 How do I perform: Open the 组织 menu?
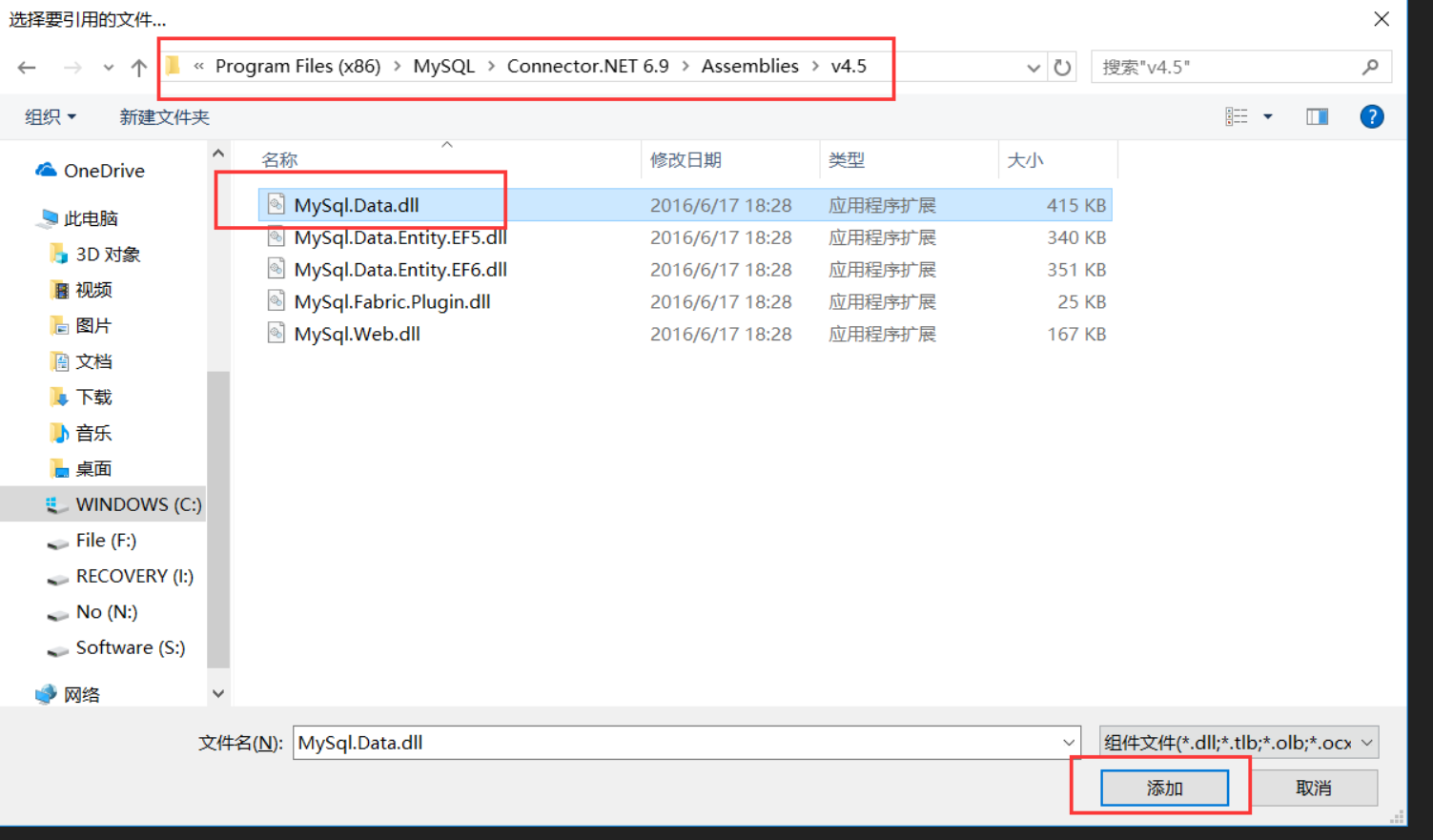point(51,117)
